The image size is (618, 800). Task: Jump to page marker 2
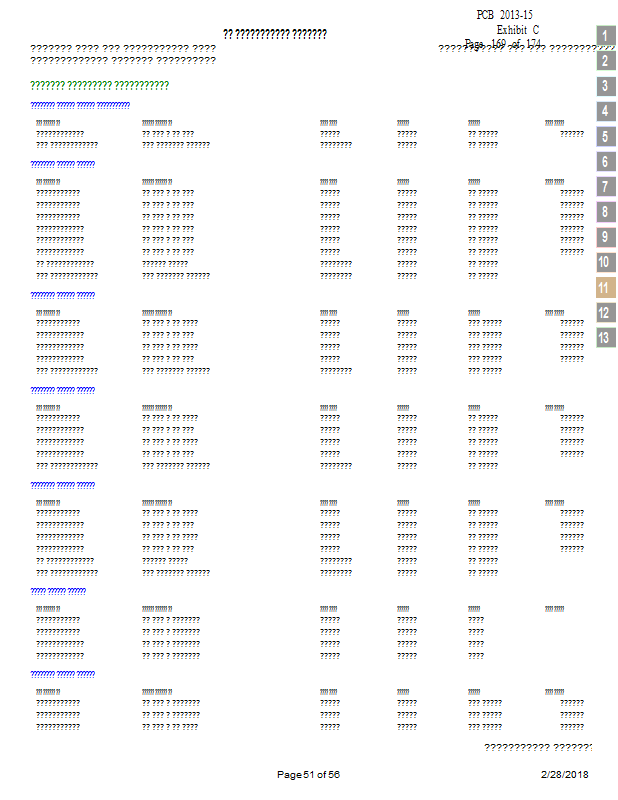click(605, 61)
